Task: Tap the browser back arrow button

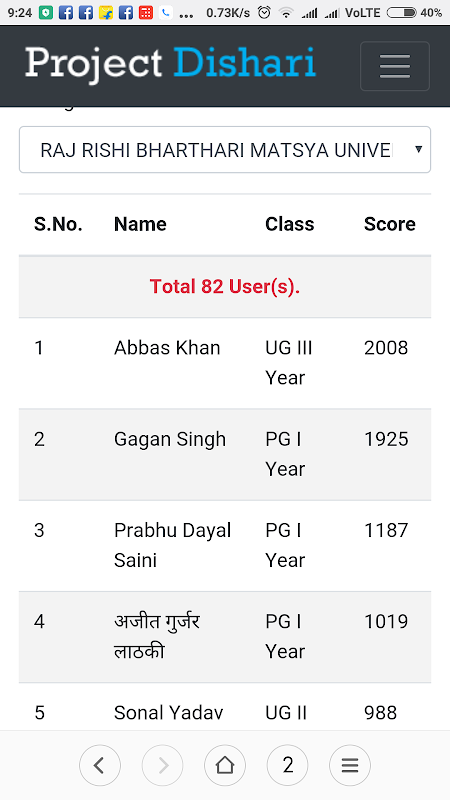Action: coord(100,765)
